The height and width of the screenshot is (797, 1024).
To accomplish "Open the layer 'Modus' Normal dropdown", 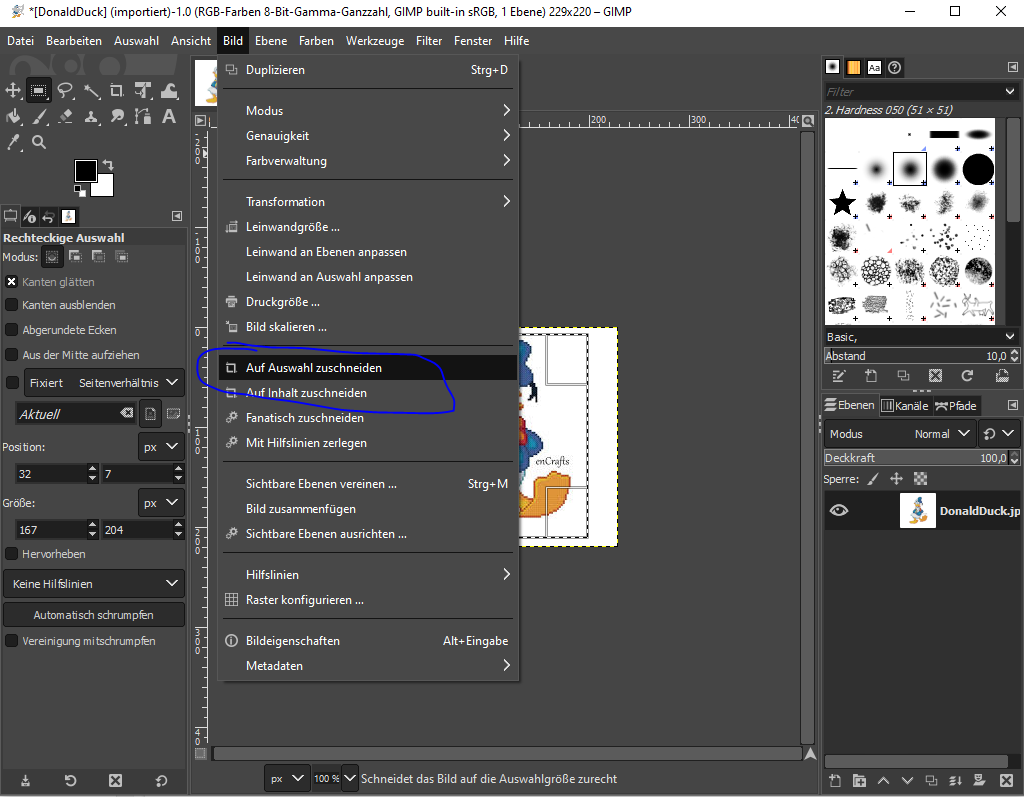I will point(942,434).
